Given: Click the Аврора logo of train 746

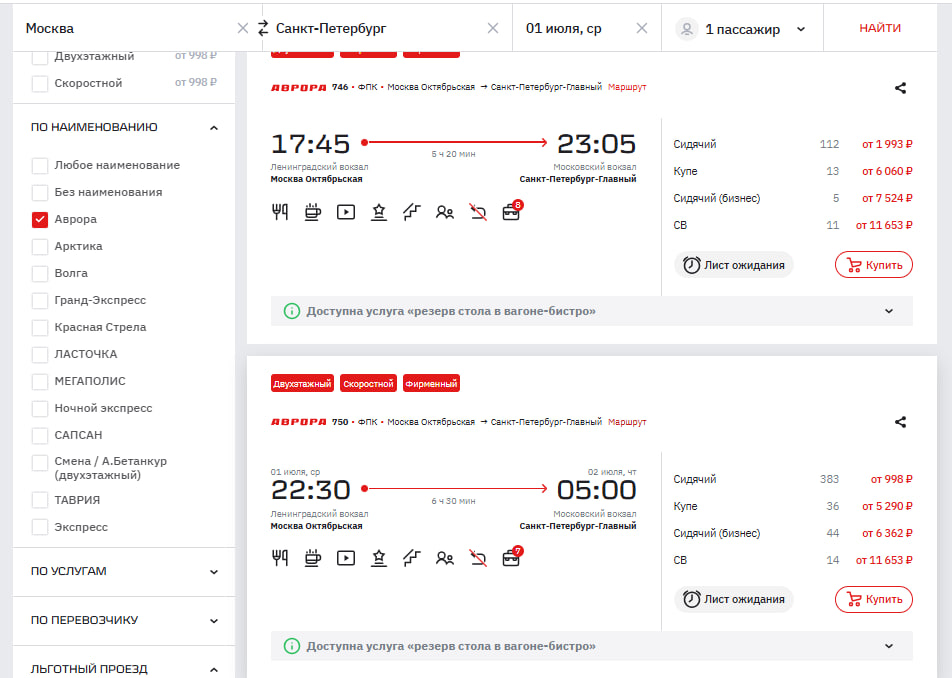Looking at the screenshot, I should (x=299, y=87).
